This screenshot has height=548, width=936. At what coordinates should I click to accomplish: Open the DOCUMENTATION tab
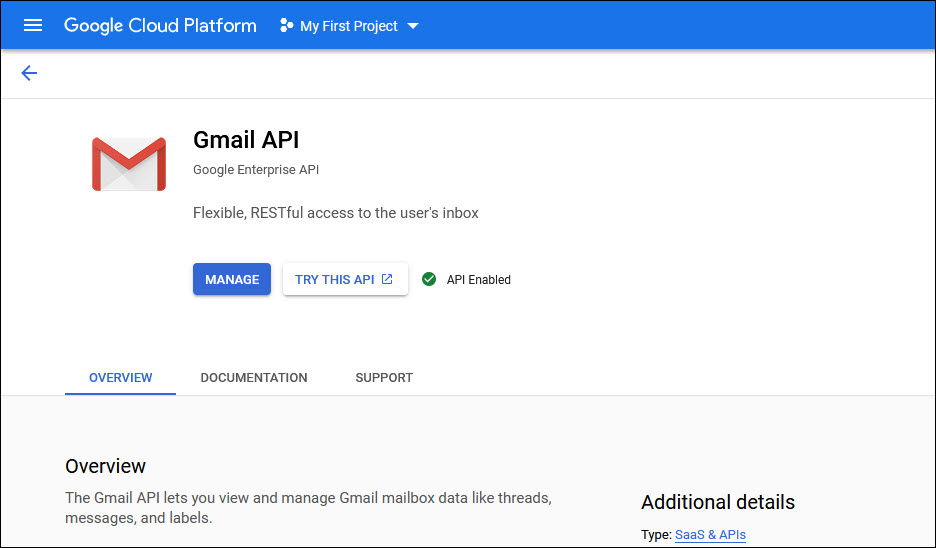(254, 378)
